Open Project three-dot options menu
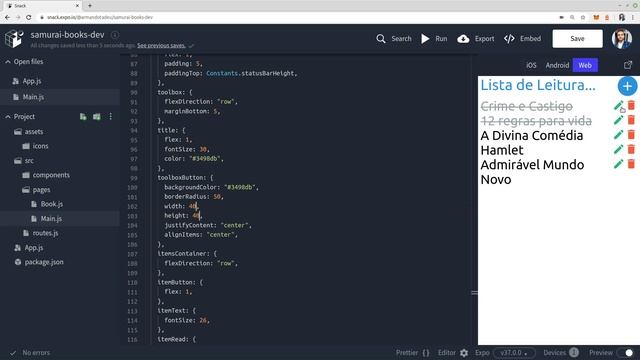Viewport: 640px width, 360px height. (x=111, y=117)
